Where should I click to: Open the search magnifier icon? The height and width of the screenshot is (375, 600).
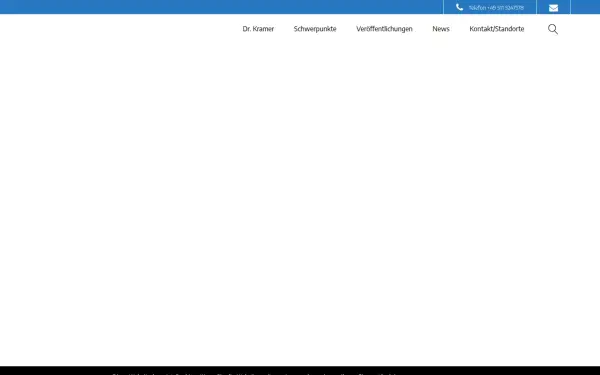coord(553,29)
